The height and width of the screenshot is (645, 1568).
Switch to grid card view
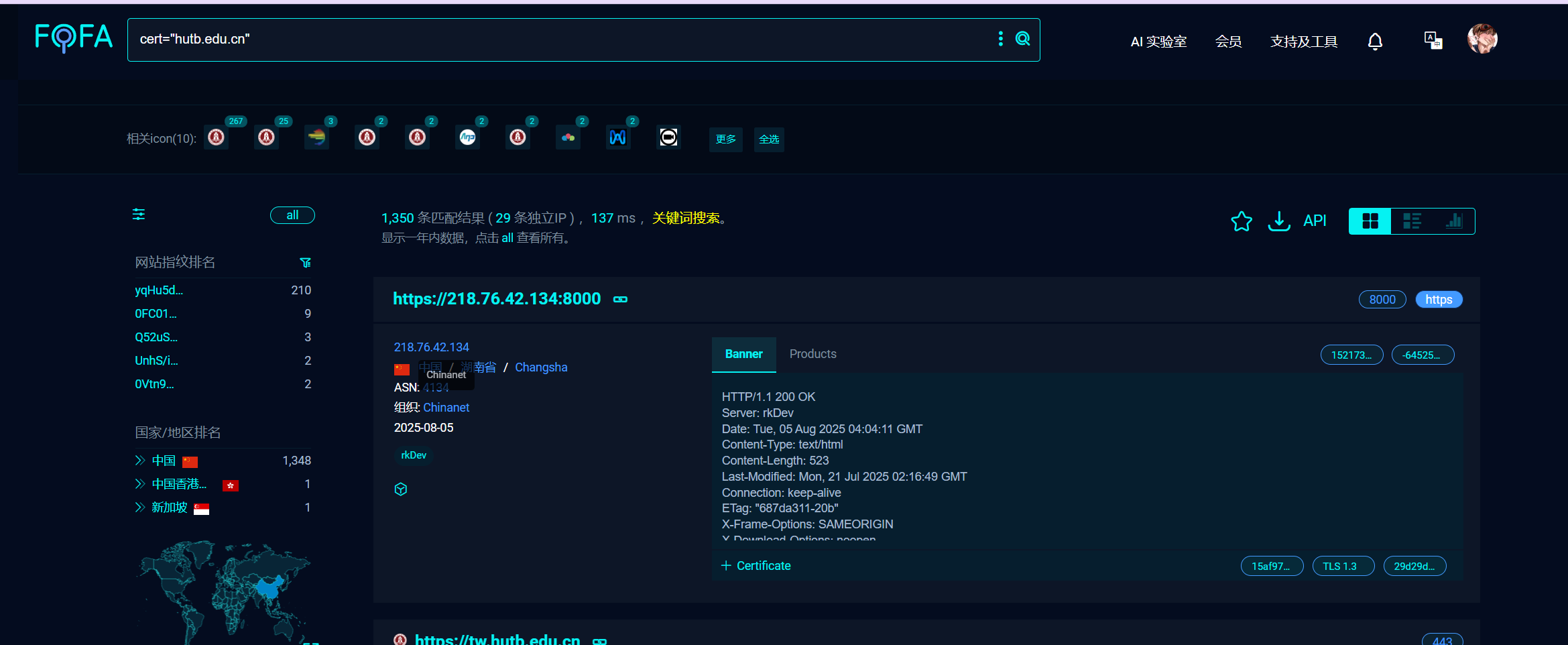click(x=1370, y=221)
